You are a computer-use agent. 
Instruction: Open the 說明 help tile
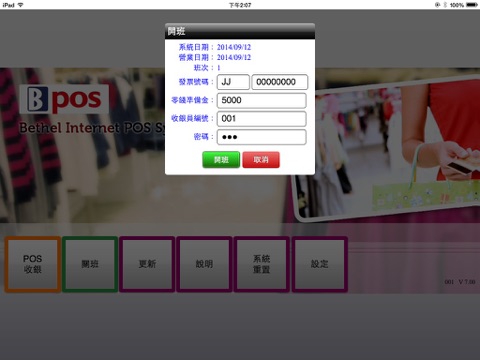[204, 264]
